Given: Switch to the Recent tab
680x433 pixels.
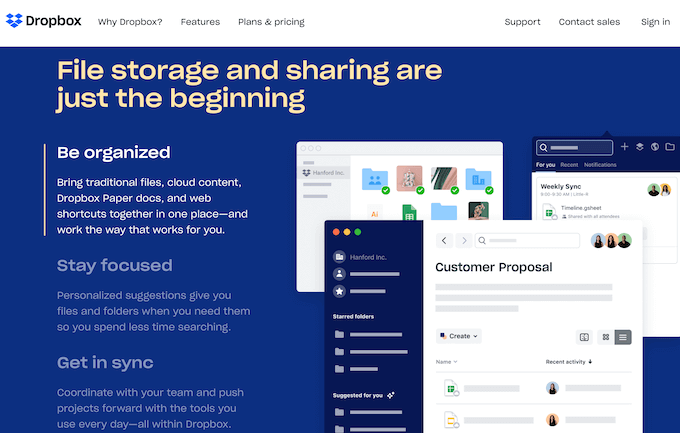Looking at the screenshot, I should pyautogui.click(x=569, y=165).
